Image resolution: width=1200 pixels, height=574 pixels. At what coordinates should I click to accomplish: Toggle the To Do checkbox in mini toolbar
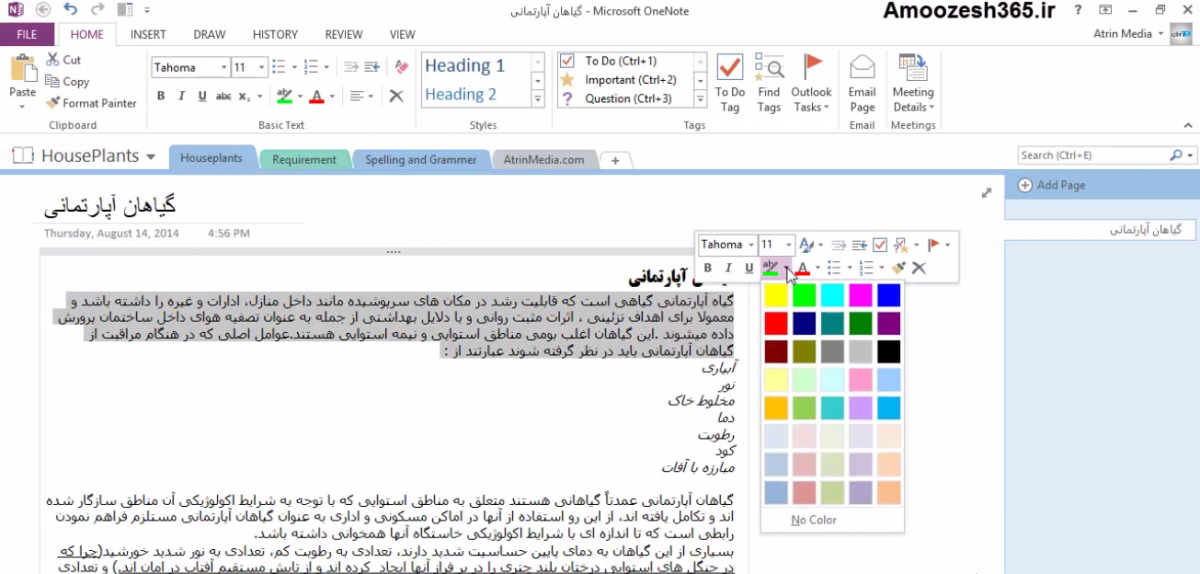[880, 245]
